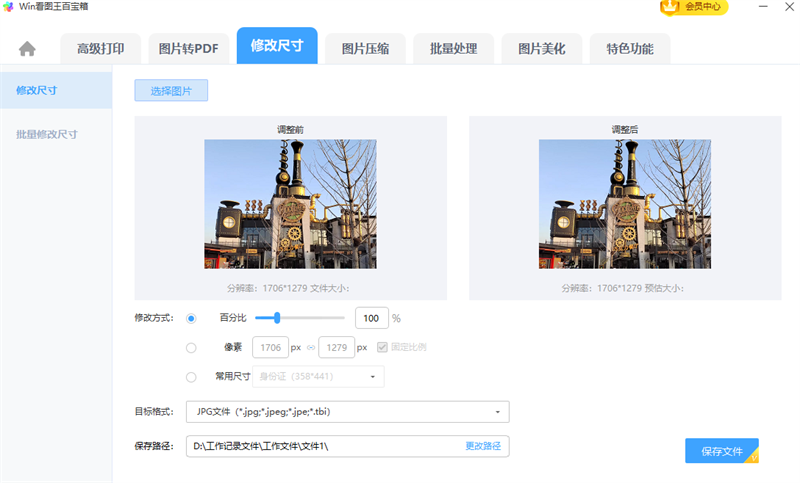
Task: Click the 选择图片 button
Action: click(x=171, y=91)
